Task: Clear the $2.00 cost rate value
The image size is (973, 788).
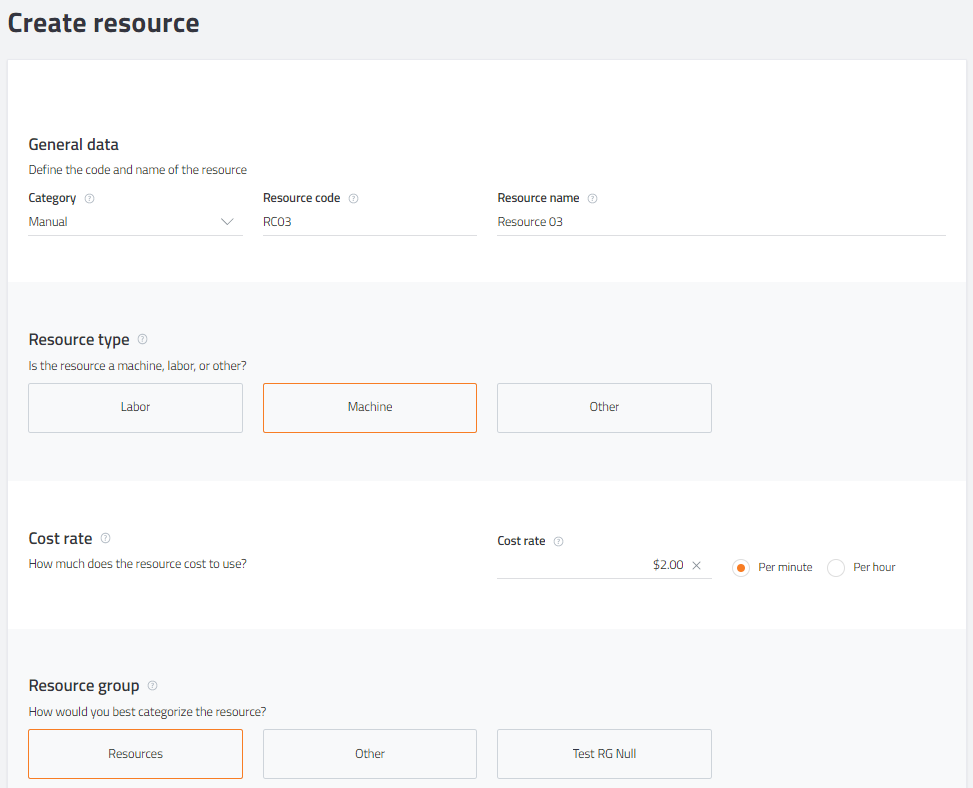Action: (x=697, y=565)
